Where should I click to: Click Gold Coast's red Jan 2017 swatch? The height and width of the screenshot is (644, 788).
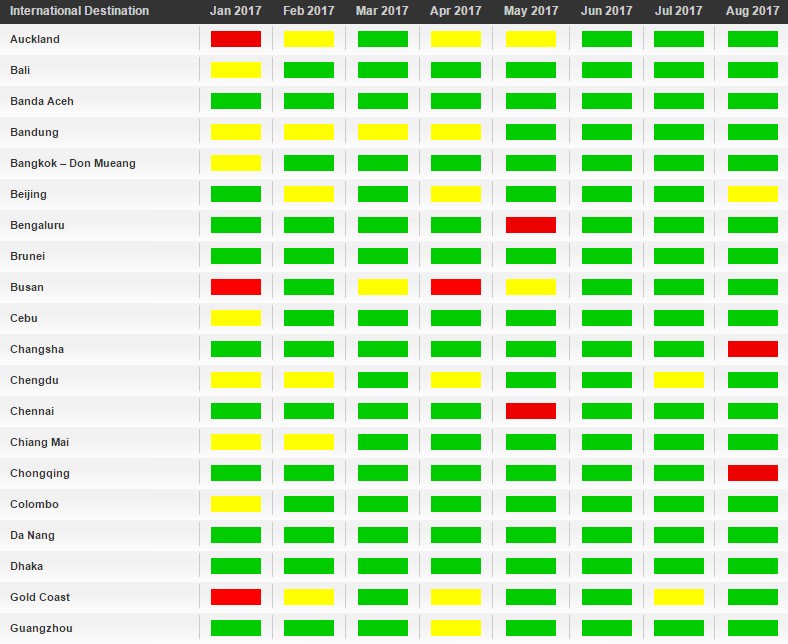pos(236,597)
